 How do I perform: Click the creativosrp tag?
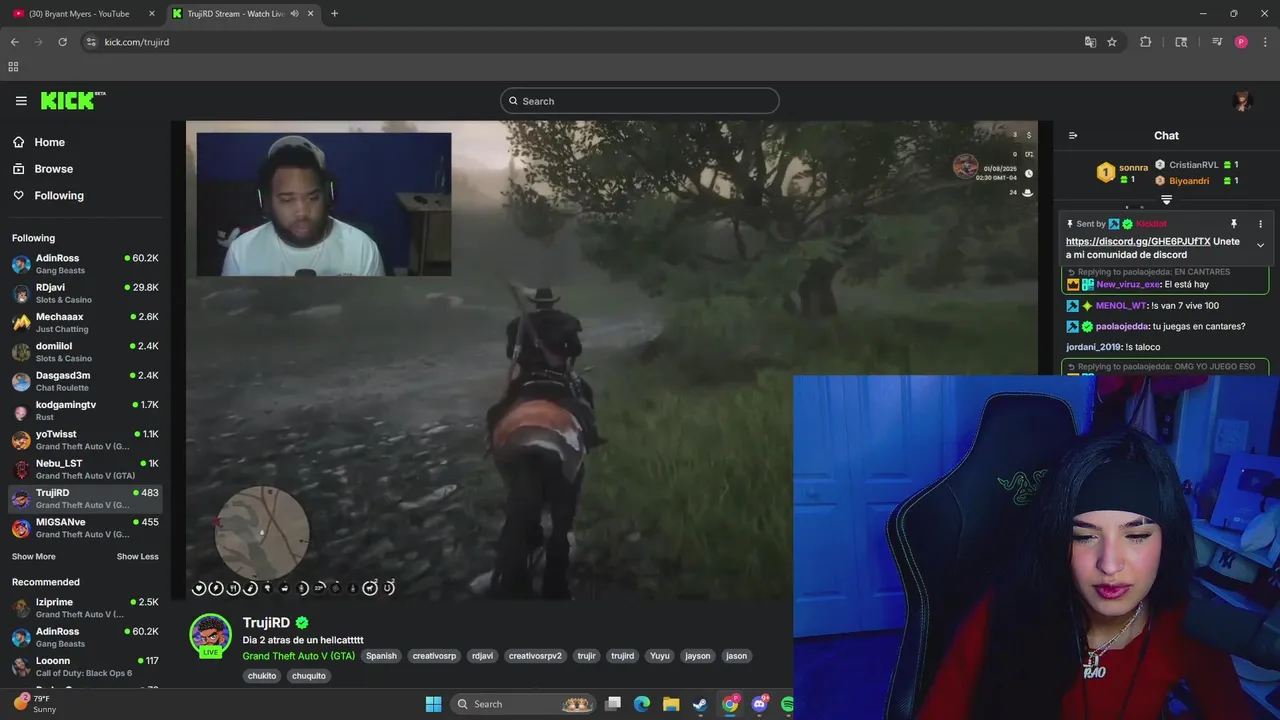pyautogui.click(x=434, y=656)
